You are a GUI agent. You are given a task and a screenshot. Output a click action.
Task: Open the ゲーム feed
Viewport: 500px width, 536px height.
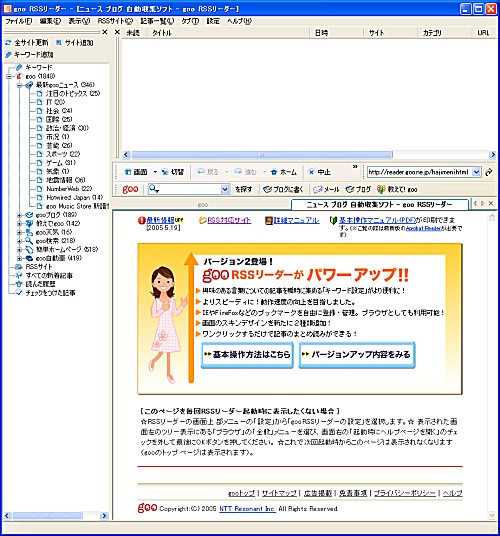point(61,163)
